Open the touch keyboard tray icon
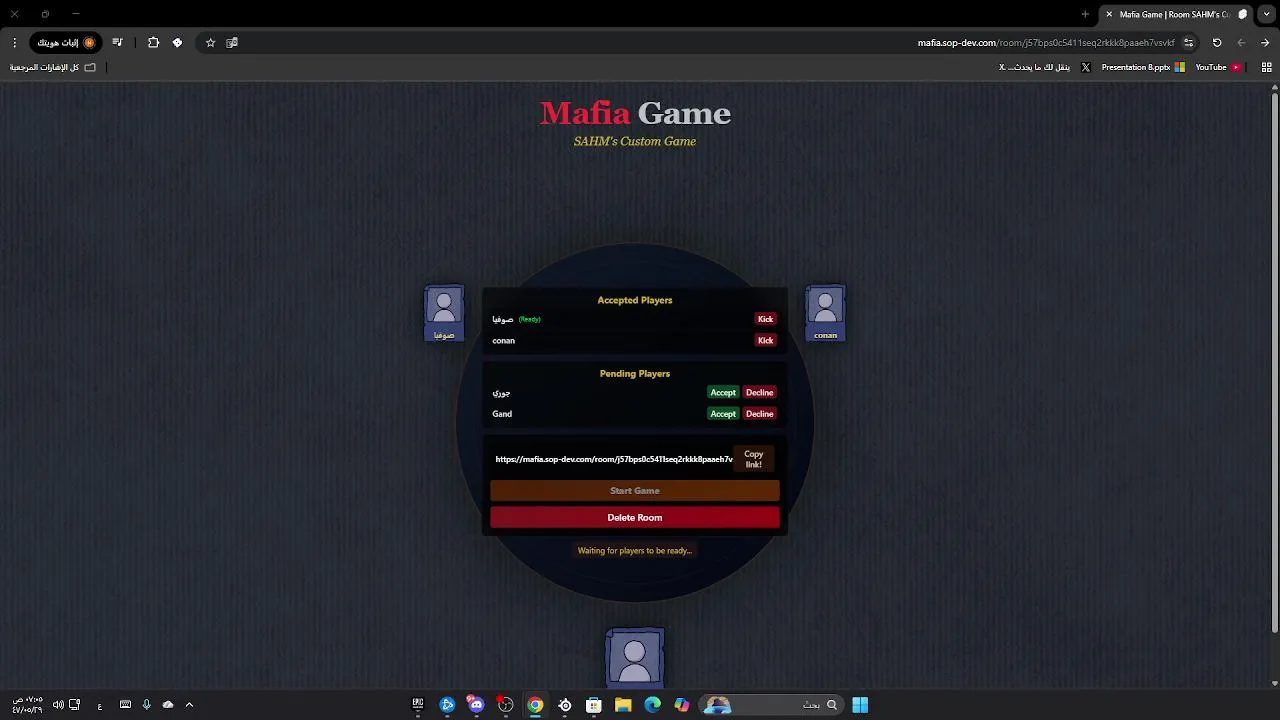The height and width of the screenshot is (720, 1280). click(x=125, y=705)
